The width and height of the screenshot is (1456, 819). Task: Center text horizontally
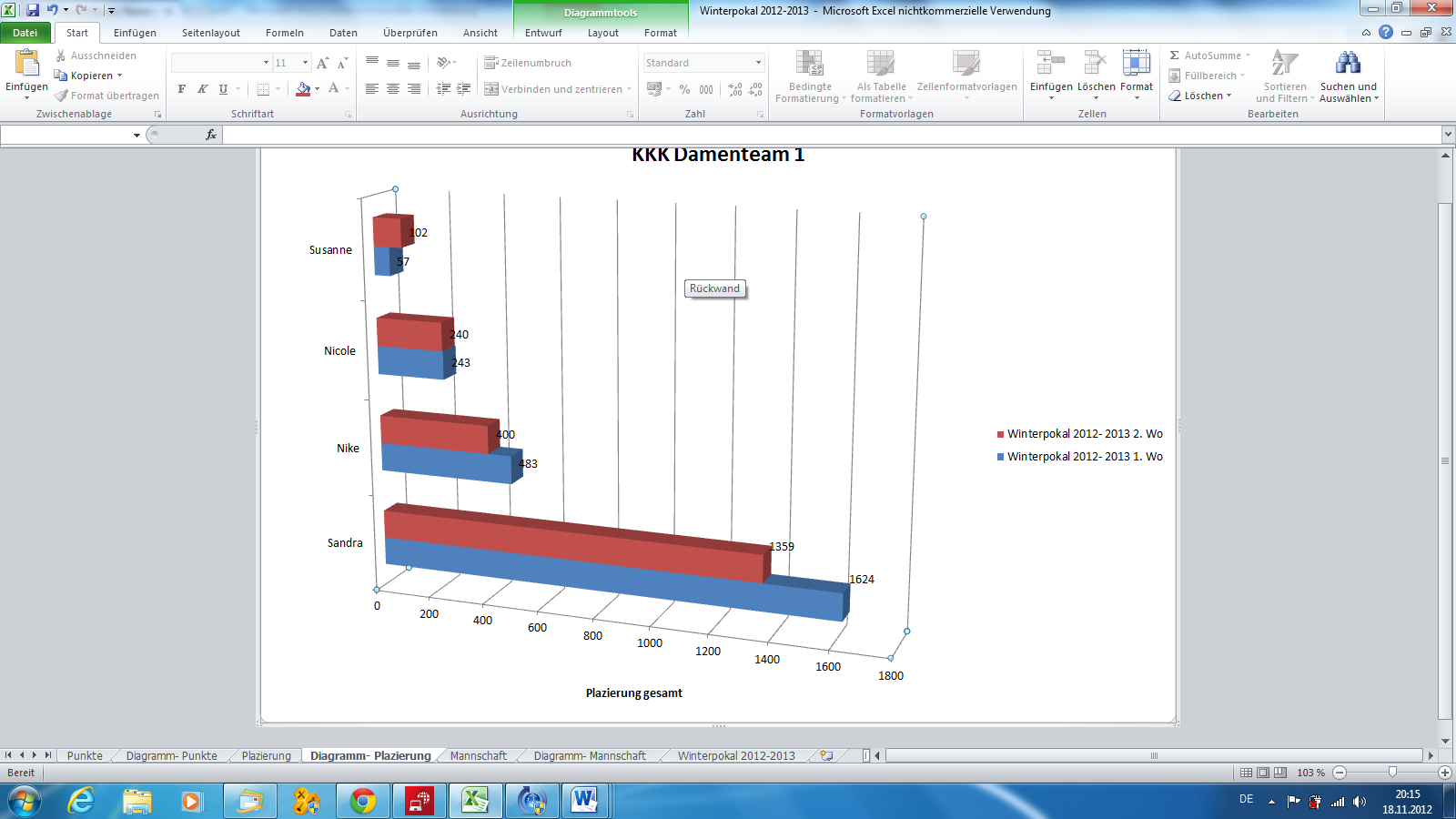point(393,89)
